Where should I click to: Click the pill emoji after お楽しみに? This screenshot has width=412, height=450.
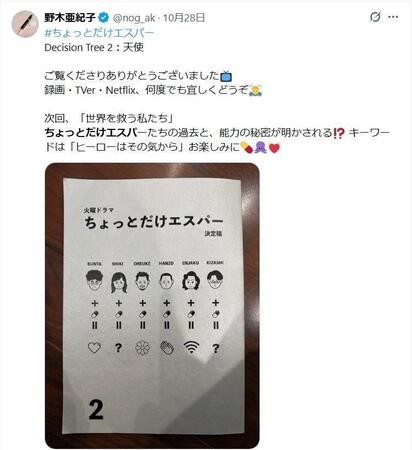pos(247,147)
